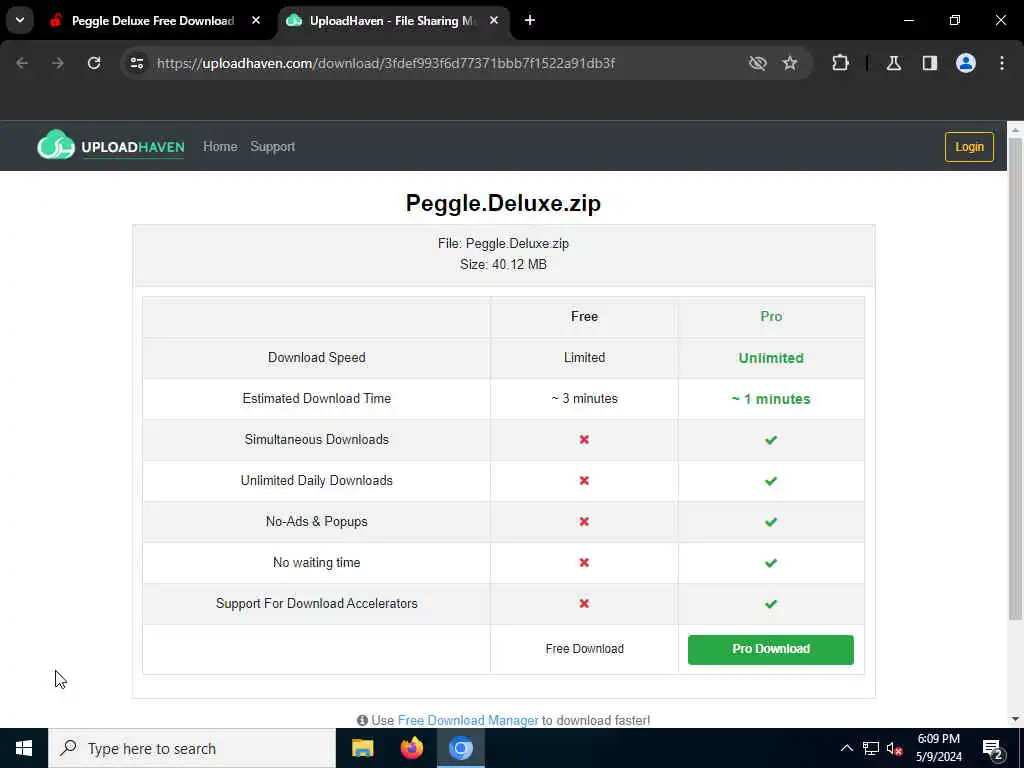Click the 'Download Speed' row label
The height and width of the screenshot is (768, 1024).
coord(317,357)
